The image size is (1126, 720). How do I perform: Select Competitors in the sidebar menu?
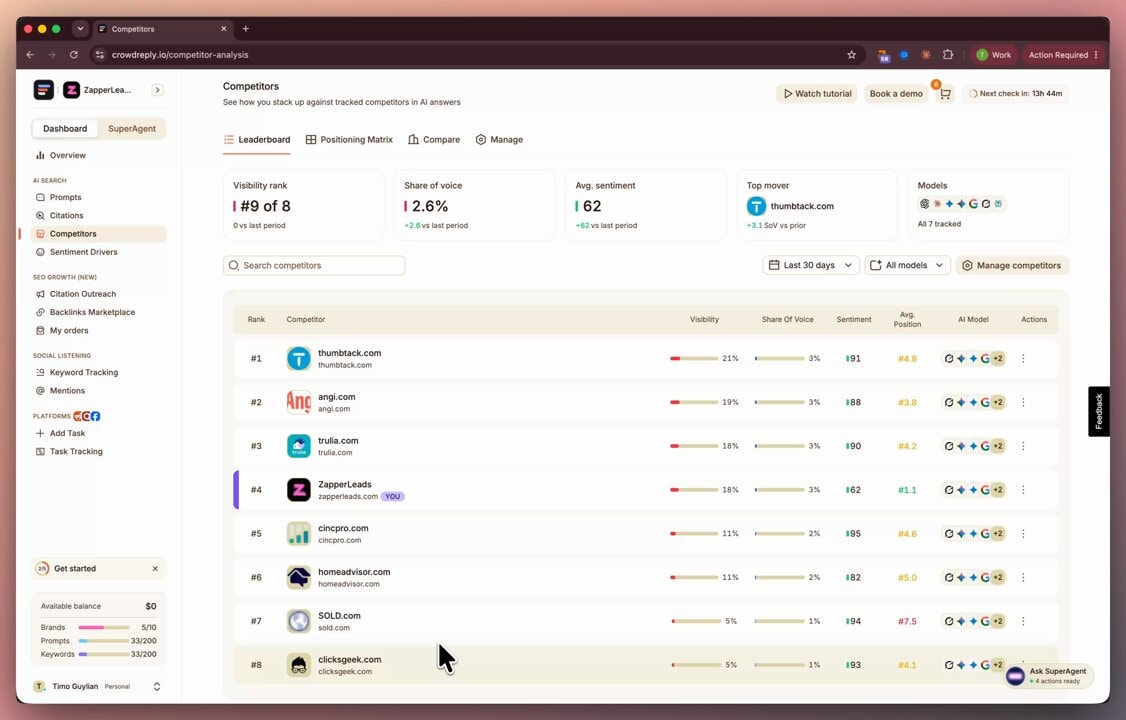point(99,233)
